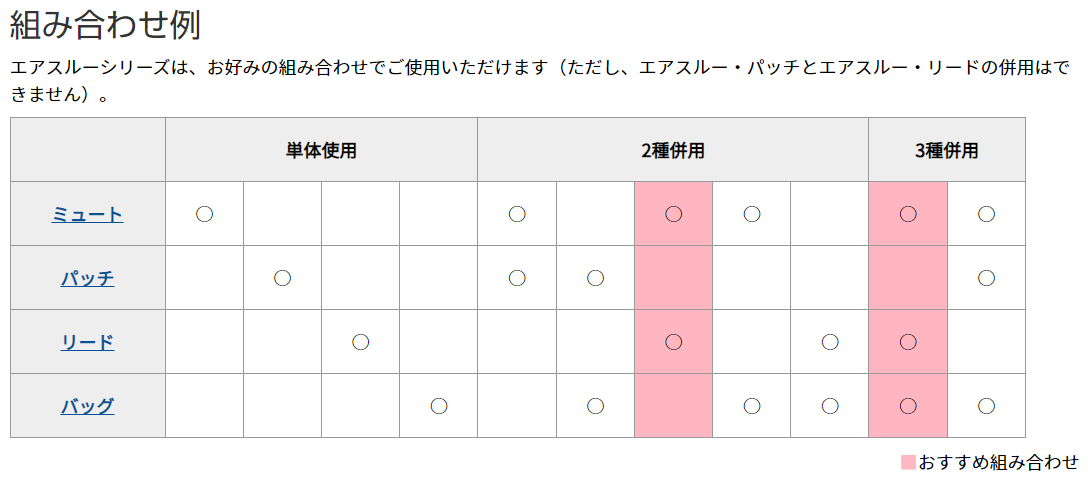This screenshot has width=1088, height=481.
Task: Click the 3種併用 column header
Action: tap(946, 150)
